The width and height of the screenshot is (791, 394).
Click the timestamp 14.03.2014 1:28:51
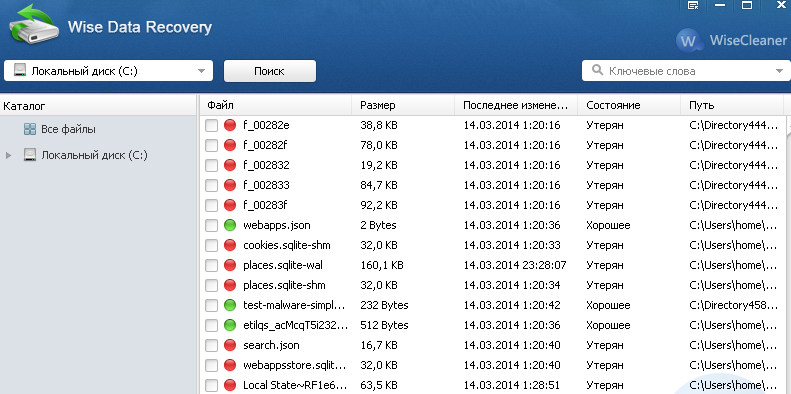512,385
